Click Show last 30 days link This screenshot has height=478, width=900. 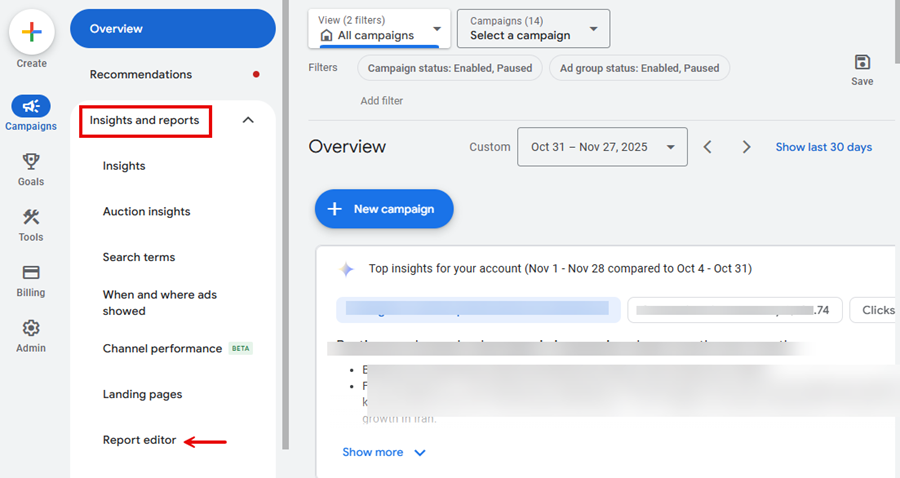point(823,147)
